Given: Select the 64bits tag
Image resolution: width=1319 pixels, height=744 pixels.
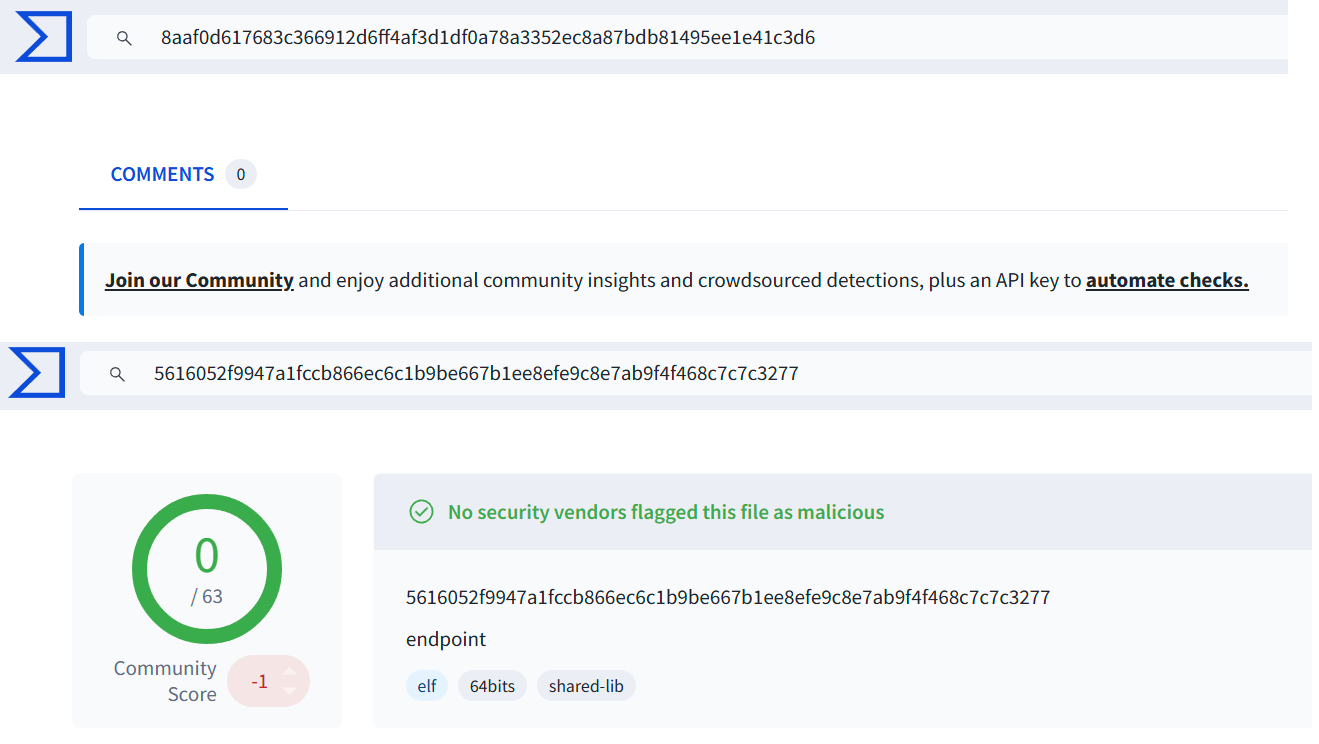Looking at the screenshot, I should (492, 686).
